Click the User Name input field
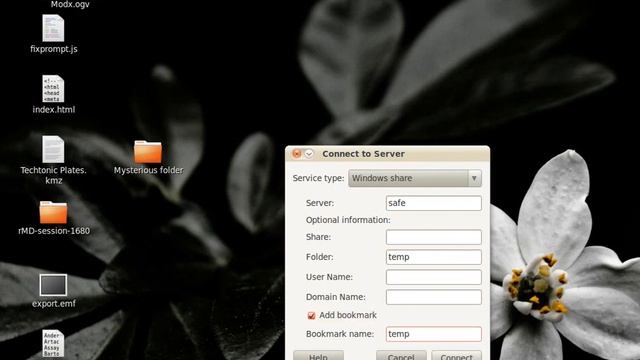Image resolution: width=640 pixels, height=360 pixels. [x=433, y=277]
